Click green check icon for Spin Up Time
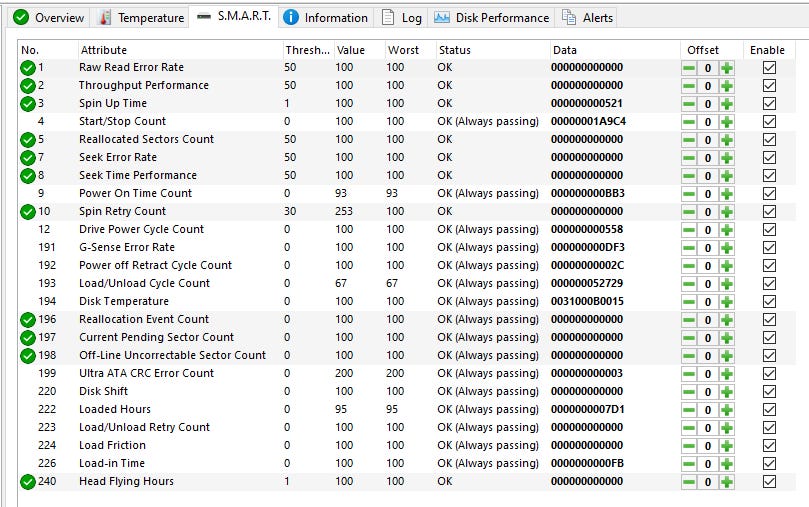The height and width of the screenshot is (507, 809). point(27,104)
